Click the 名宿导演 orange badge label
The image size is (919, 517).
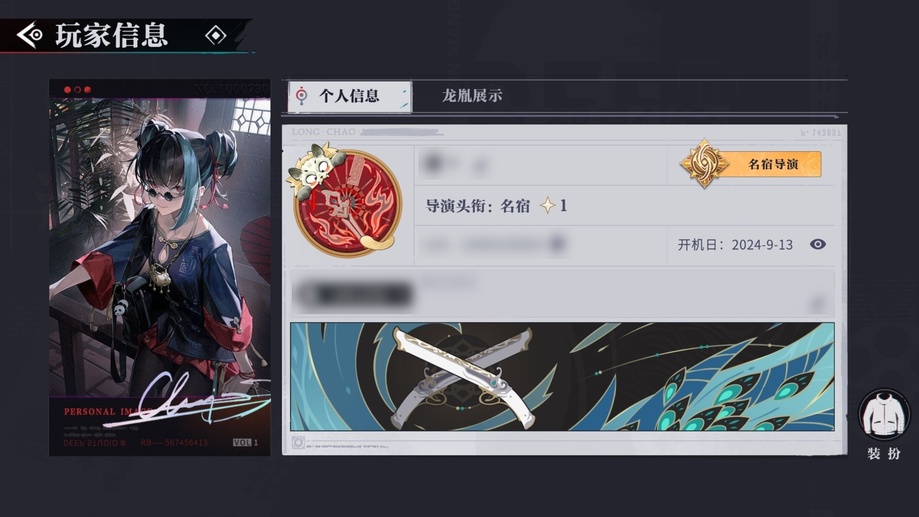[773, 164]
